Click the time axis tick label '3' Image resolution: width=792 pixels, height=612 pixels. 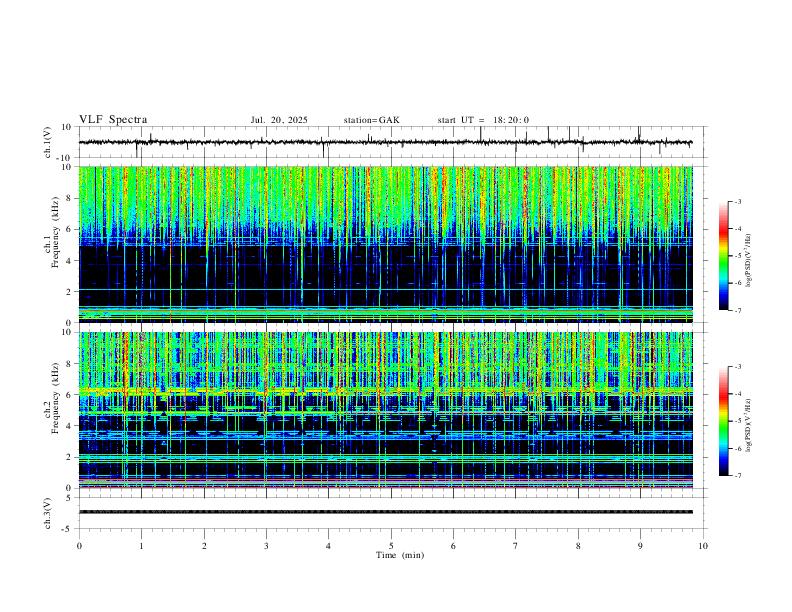(266, 546)
